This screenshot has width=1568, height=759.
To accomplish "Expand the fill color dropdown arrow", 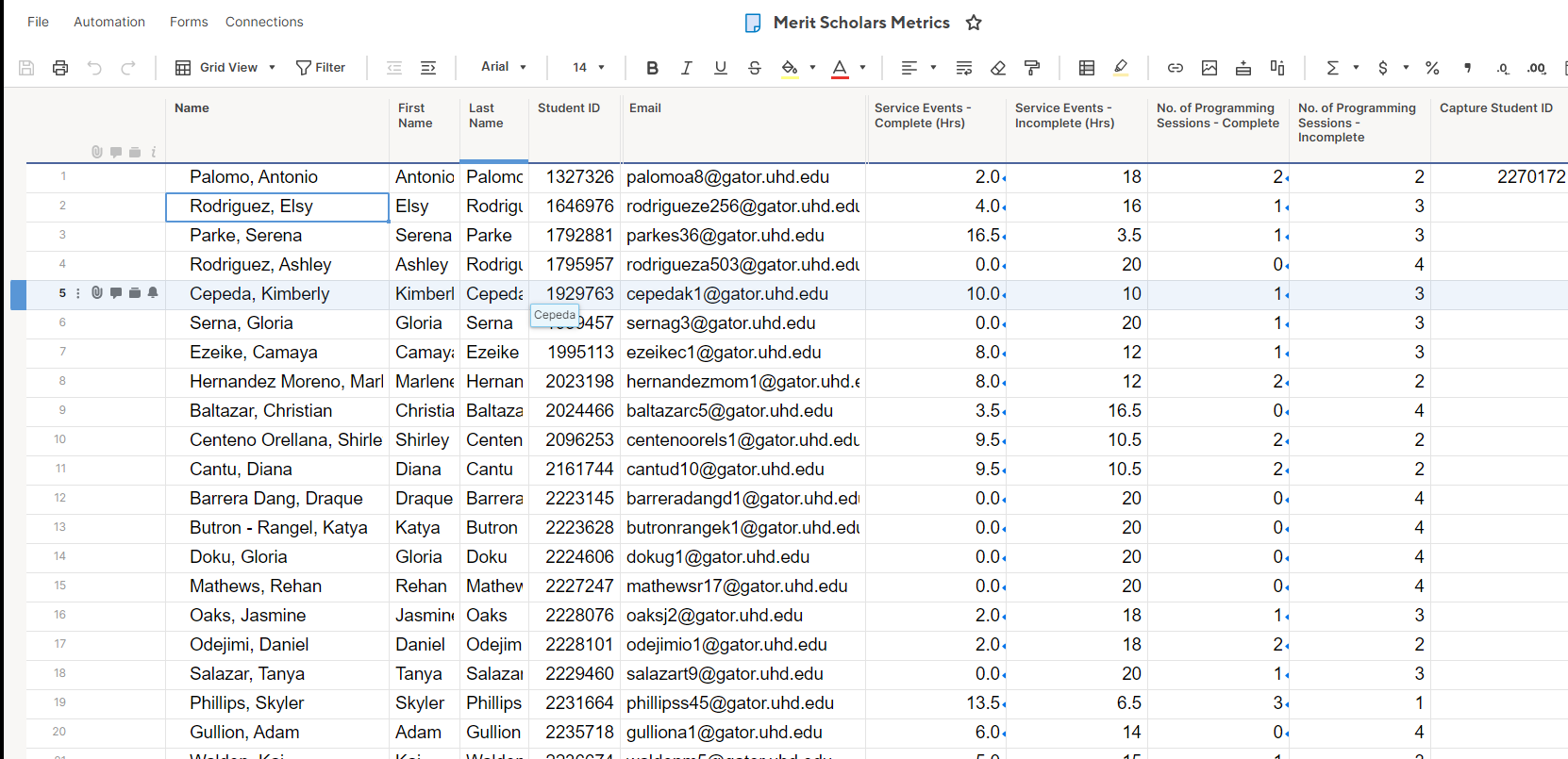I will click(812, 68).
